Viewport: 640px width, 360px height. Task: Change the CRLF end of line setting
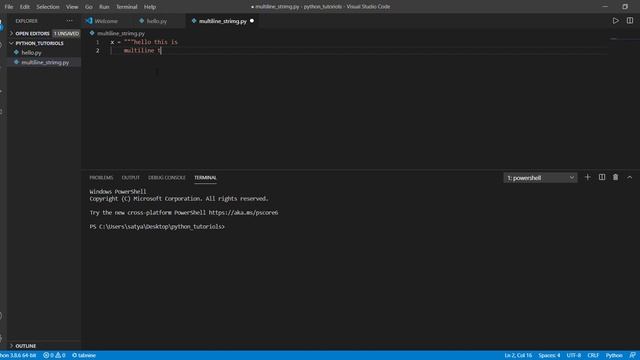coord(593,356)
